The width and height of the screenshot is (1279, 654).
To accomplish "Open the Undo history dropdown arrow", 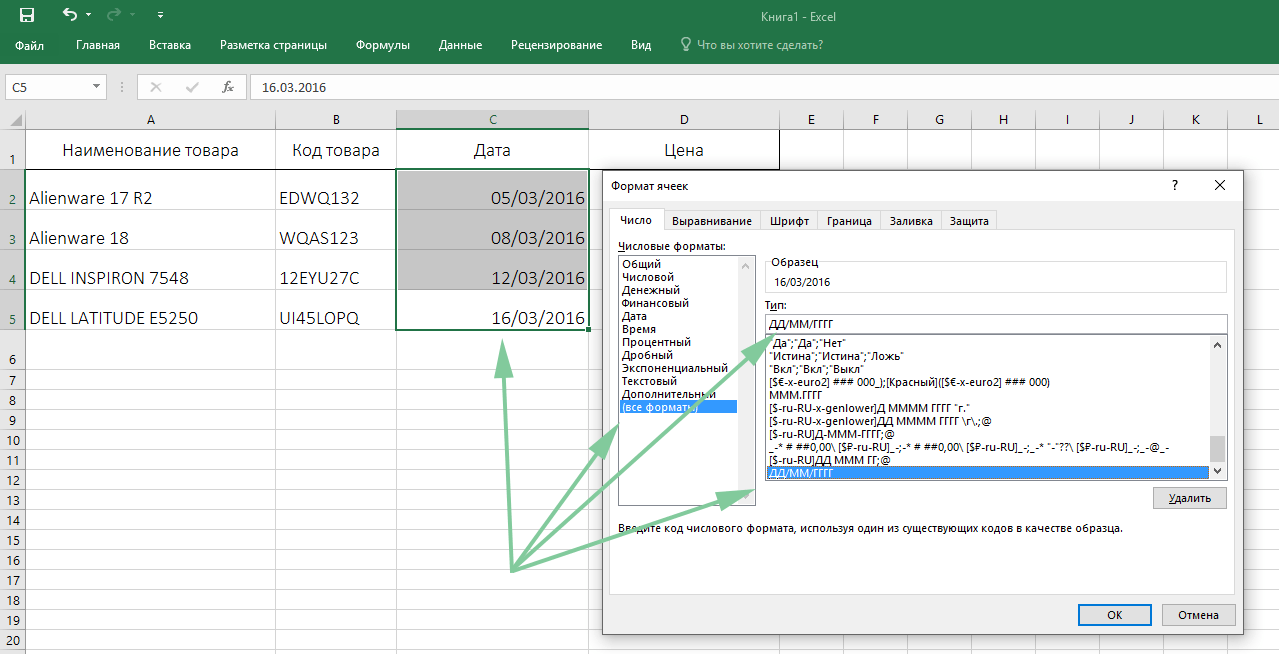I will coord(88,16).
